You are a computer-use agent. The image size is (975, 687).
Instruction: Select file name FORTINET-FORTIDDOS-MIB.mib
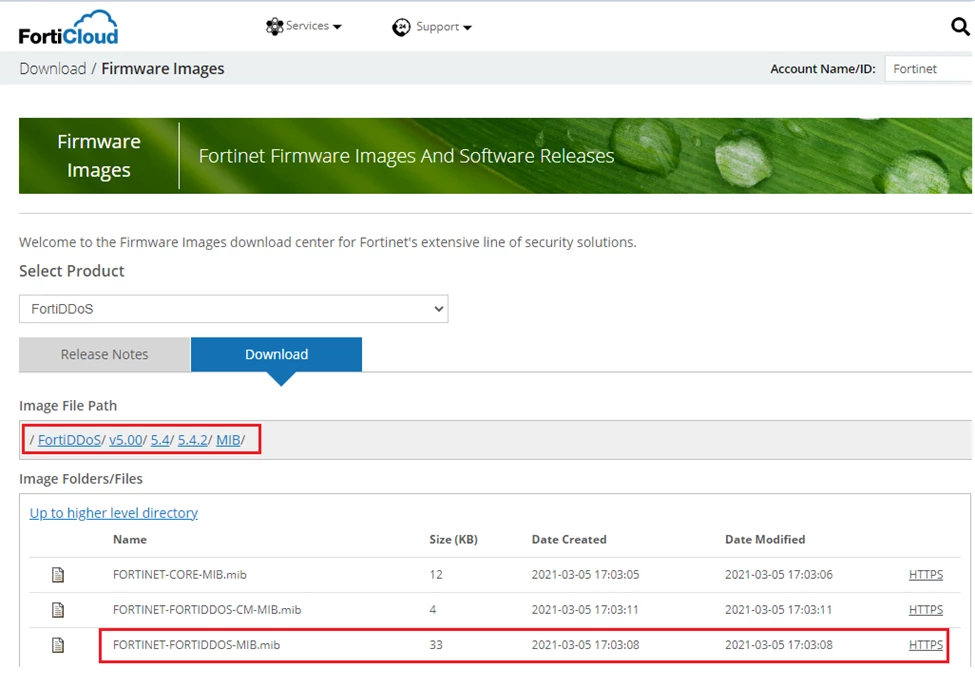pyautogui.click(x=196, y=645)
